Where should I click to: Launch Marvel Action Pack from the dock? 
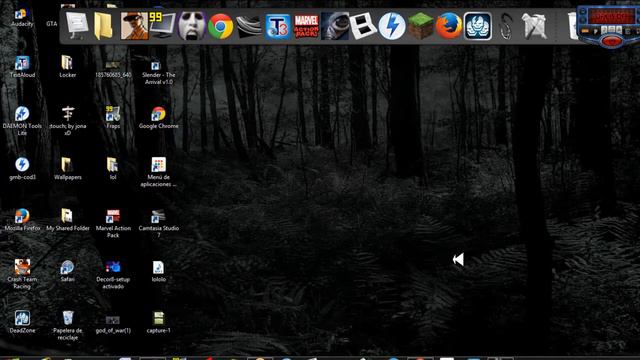(307, 27)
